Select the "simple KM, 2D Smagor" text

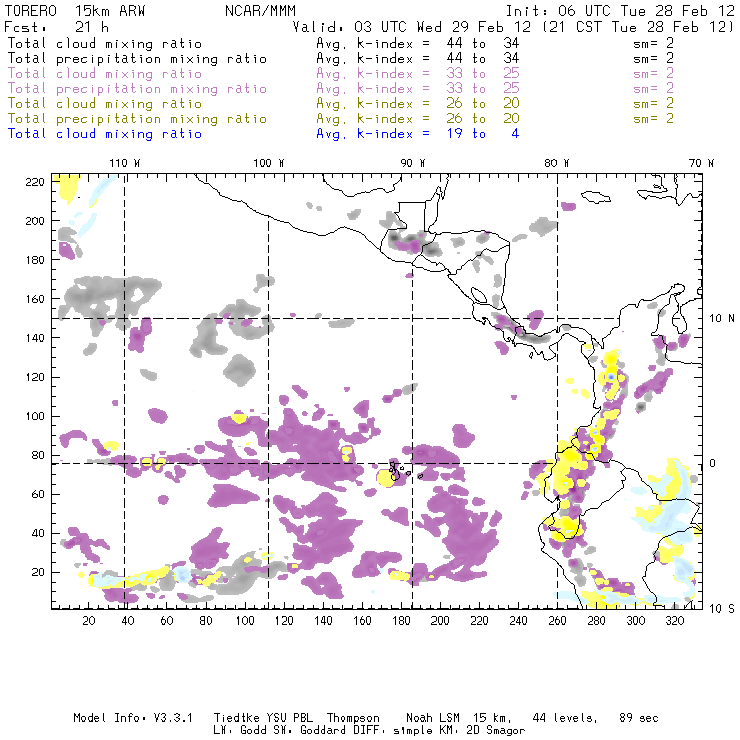pos(459,731)
